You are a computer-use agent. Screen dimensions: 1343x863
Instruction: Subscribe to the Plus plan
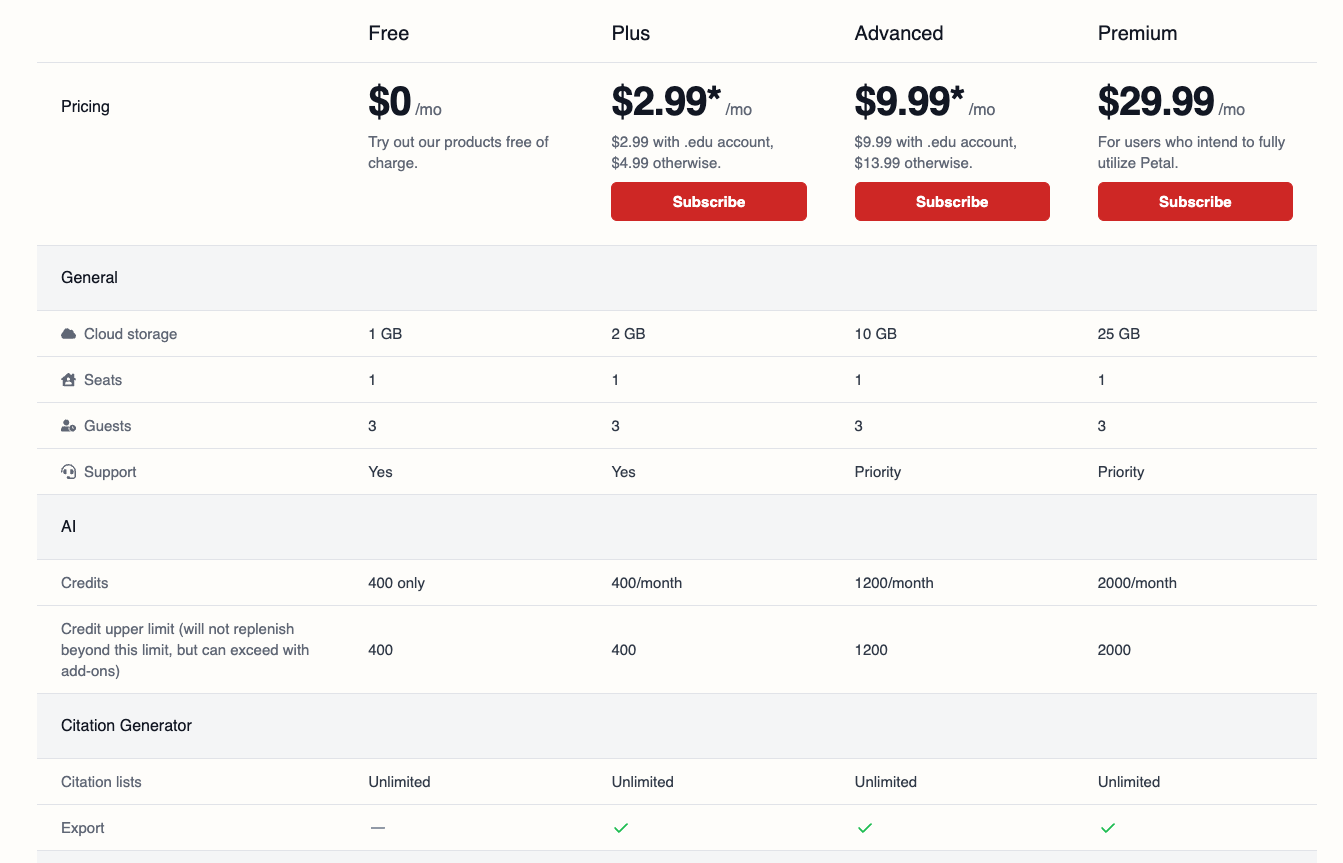[708, 201]
